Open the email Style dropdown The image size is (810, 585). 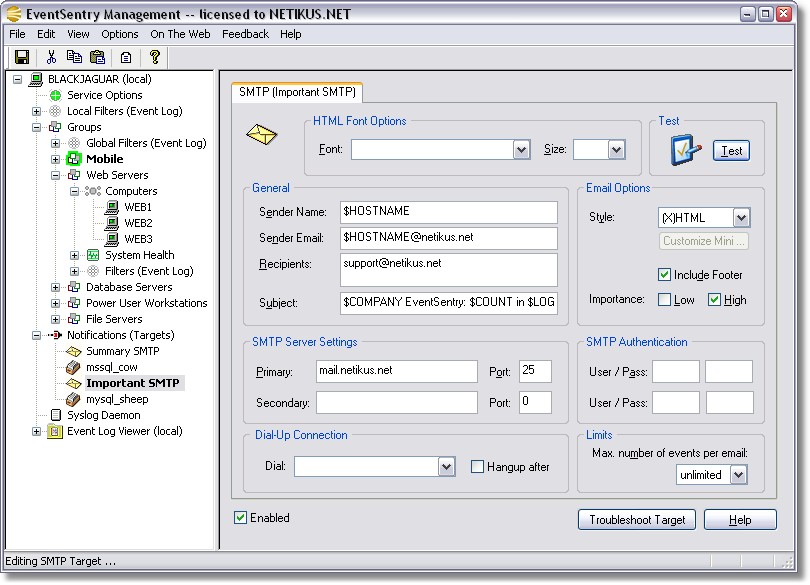point(741,218)
